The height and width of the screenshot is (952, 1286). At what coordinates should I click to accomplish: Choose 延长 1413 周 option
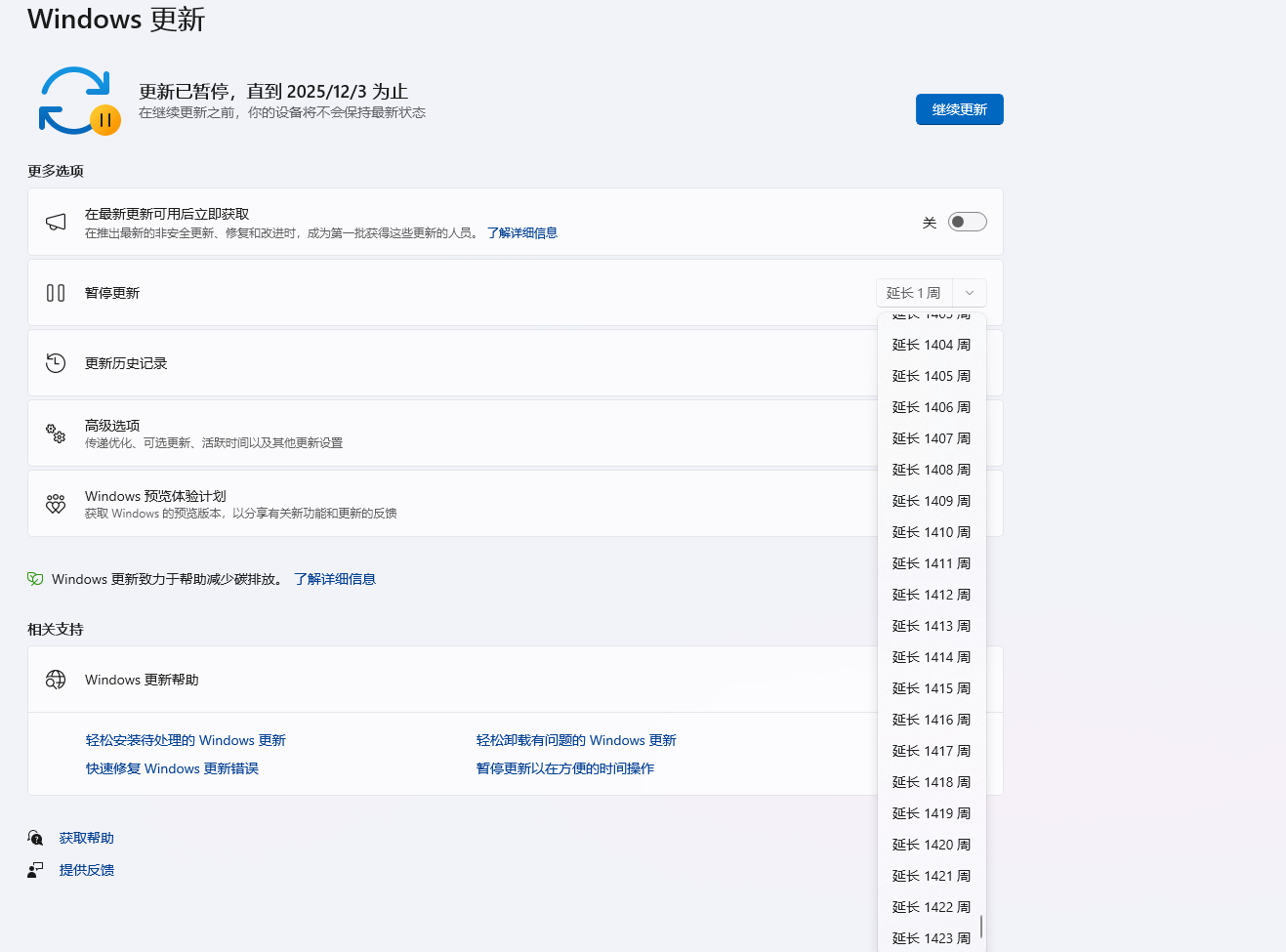click(932, 626)
